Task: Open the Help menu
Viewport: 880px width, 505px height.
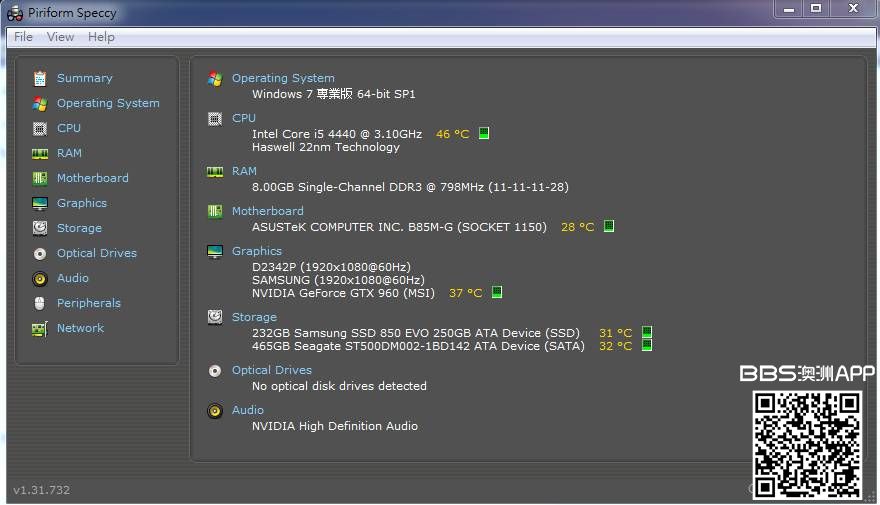Action: 101,37
